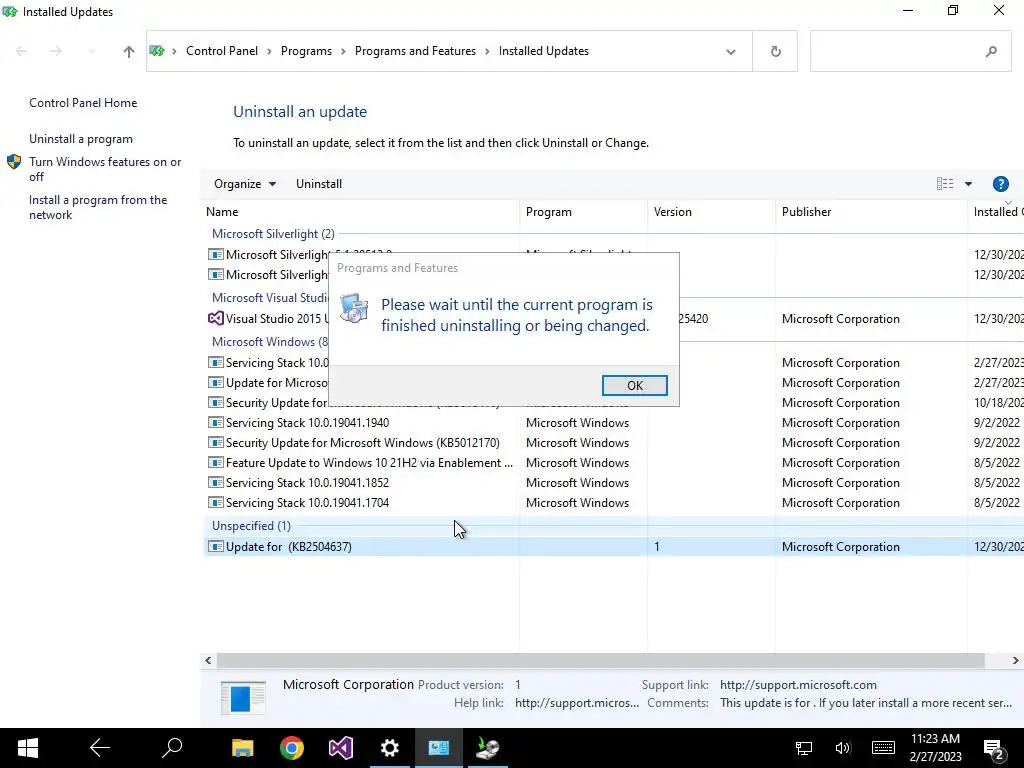1024x768 pixels.
Task: Click the Refresh button in address bar
Action: tap(775, 51)
